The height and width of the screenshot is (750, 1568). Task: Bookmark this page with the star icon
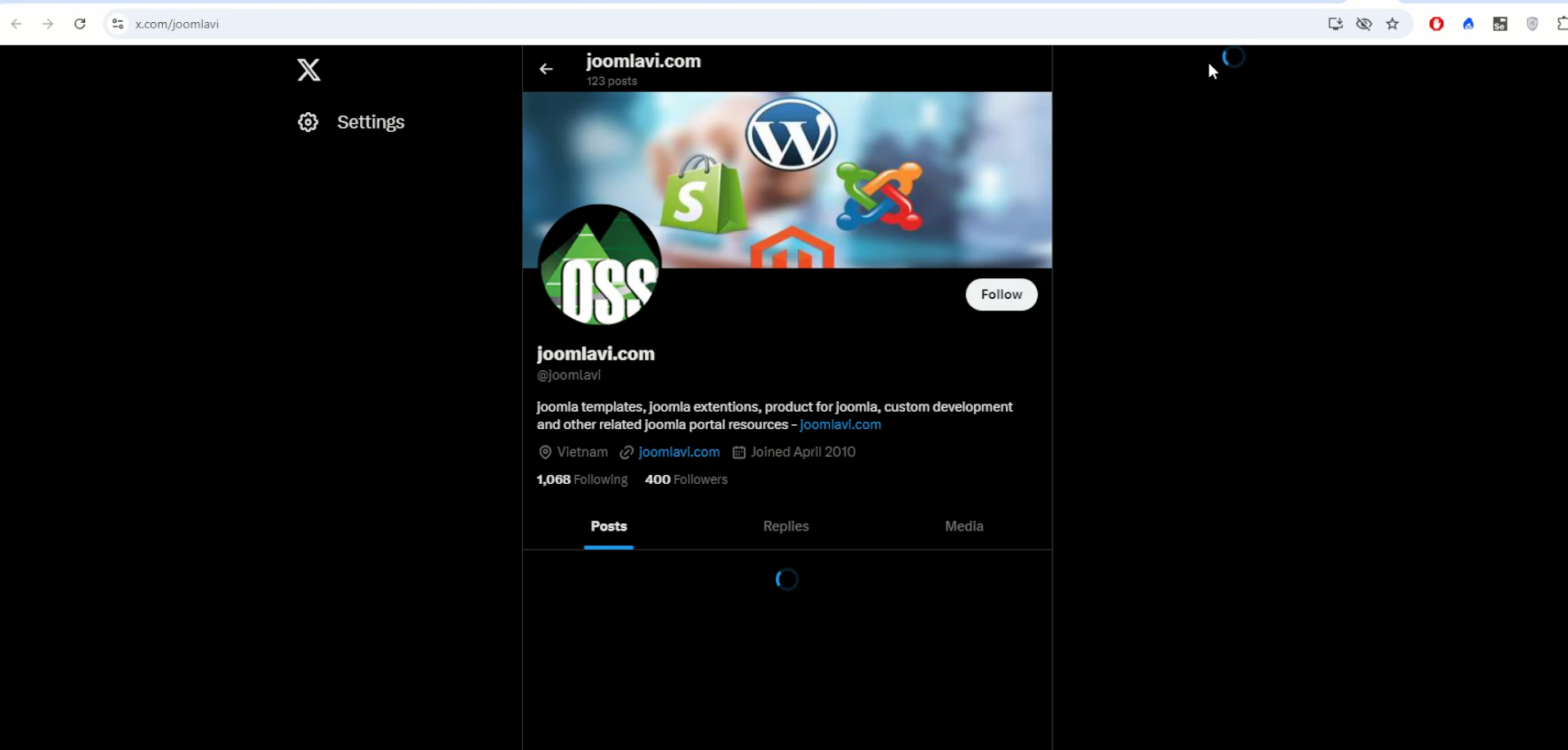(x=1393, y=24)
